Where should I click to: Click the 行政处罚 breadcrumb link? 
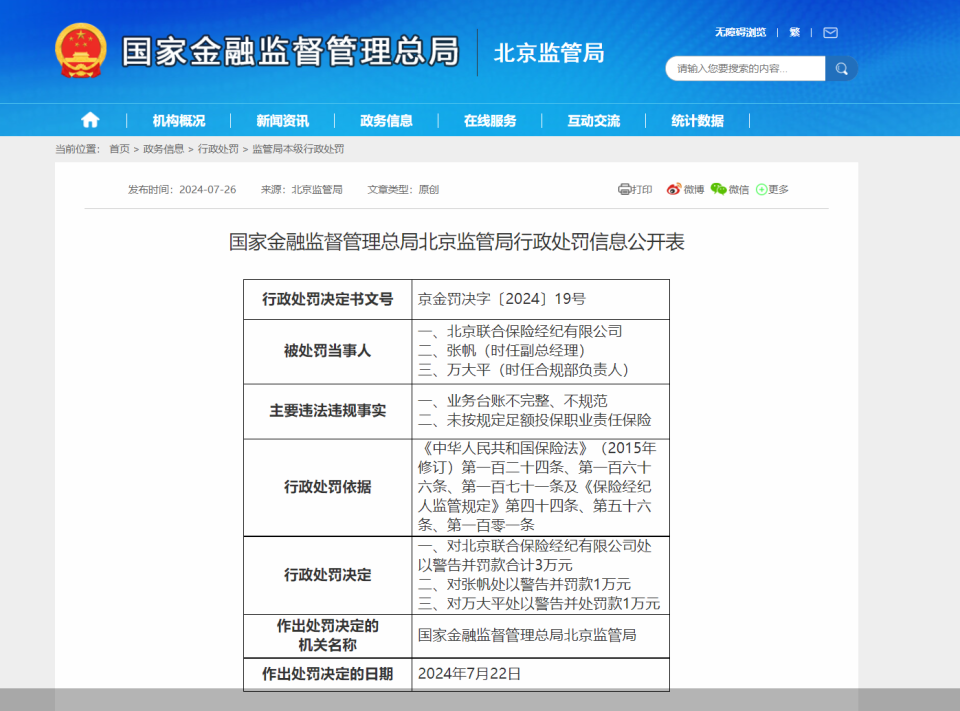pyautogui.click(x=218, y=149)
